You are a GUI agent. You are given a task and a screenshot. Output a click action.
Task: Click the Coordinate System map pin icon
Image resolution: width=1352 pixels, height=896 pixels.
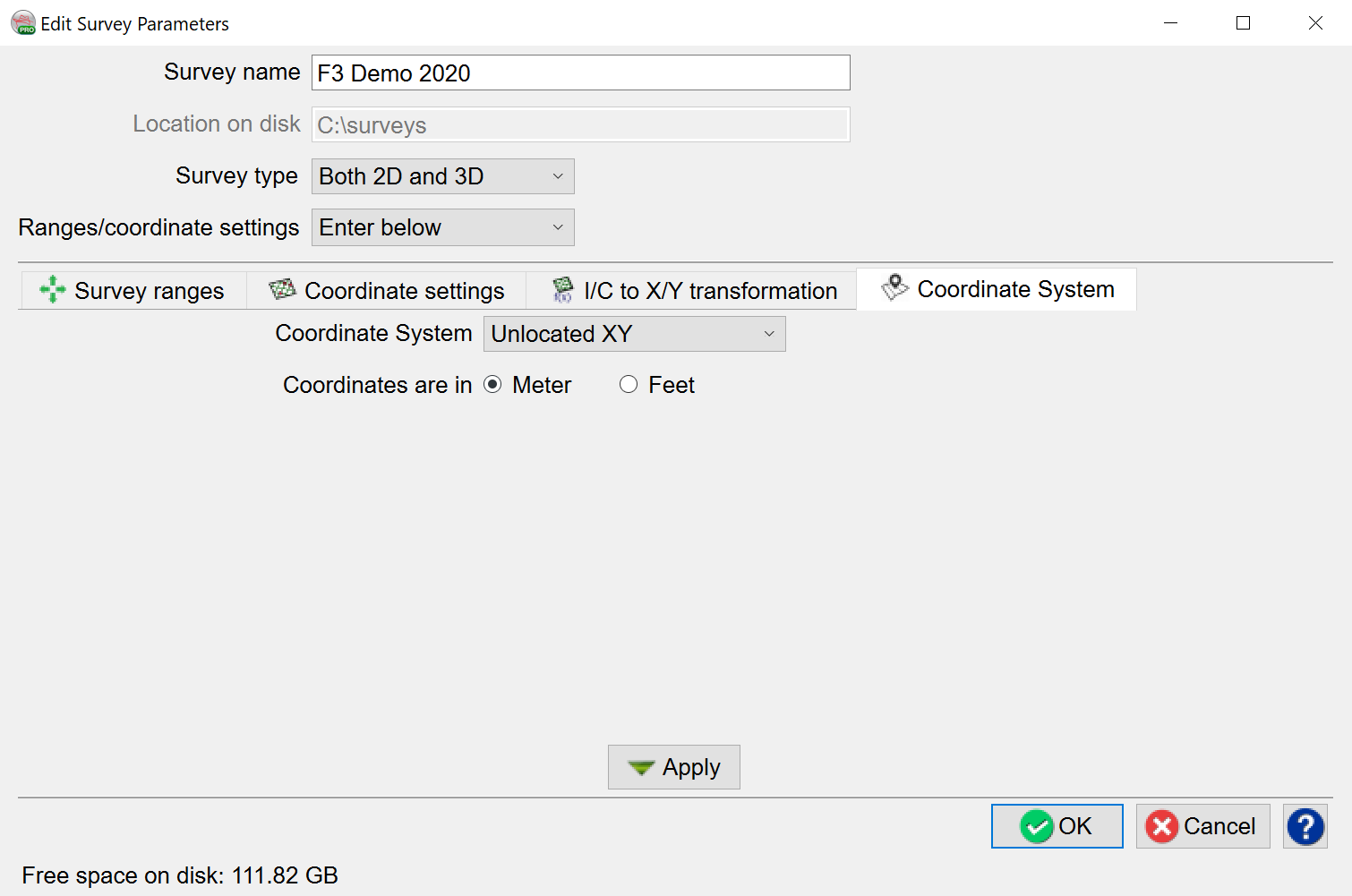coord(894,287)
